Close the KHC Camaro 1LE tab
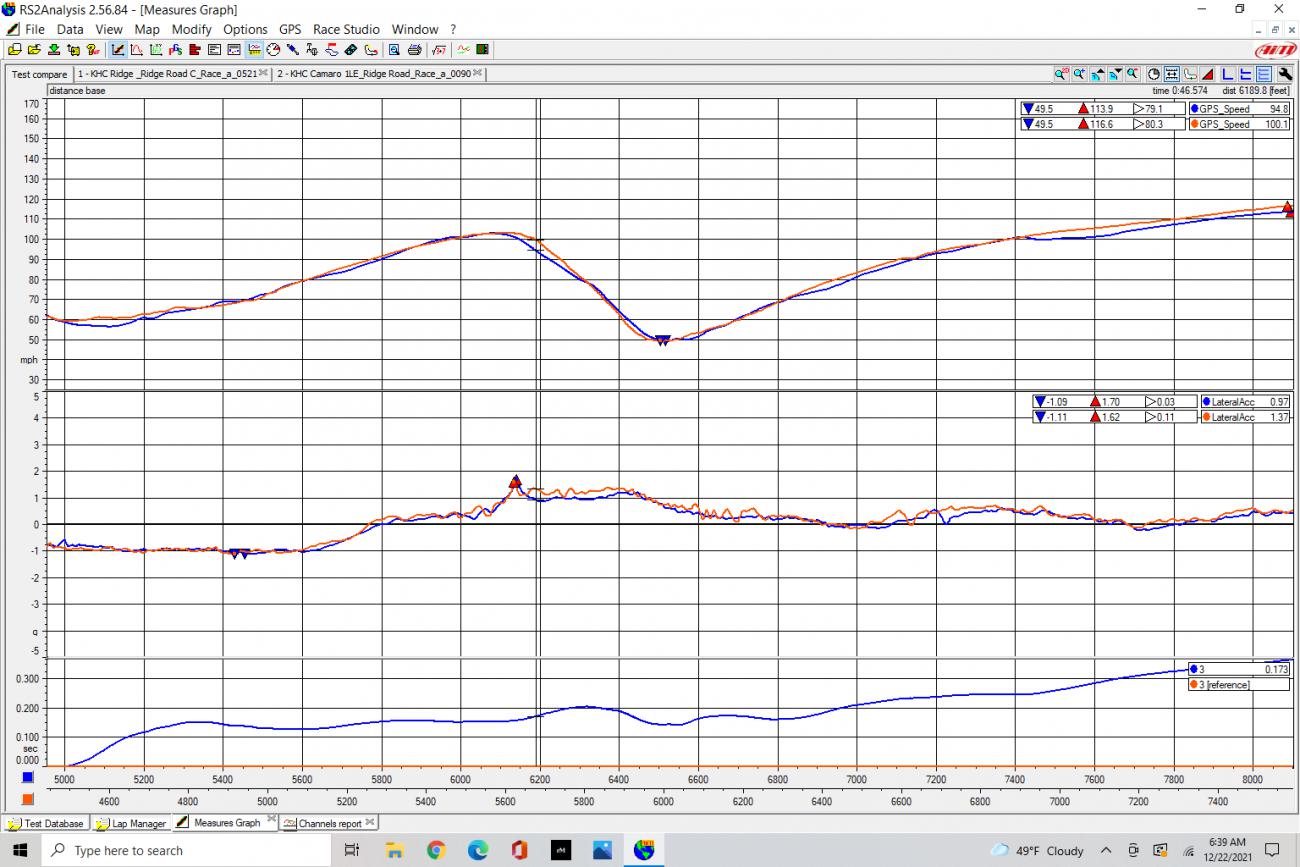The height and width of the screenshot is (867, 1300). point(479,73)
